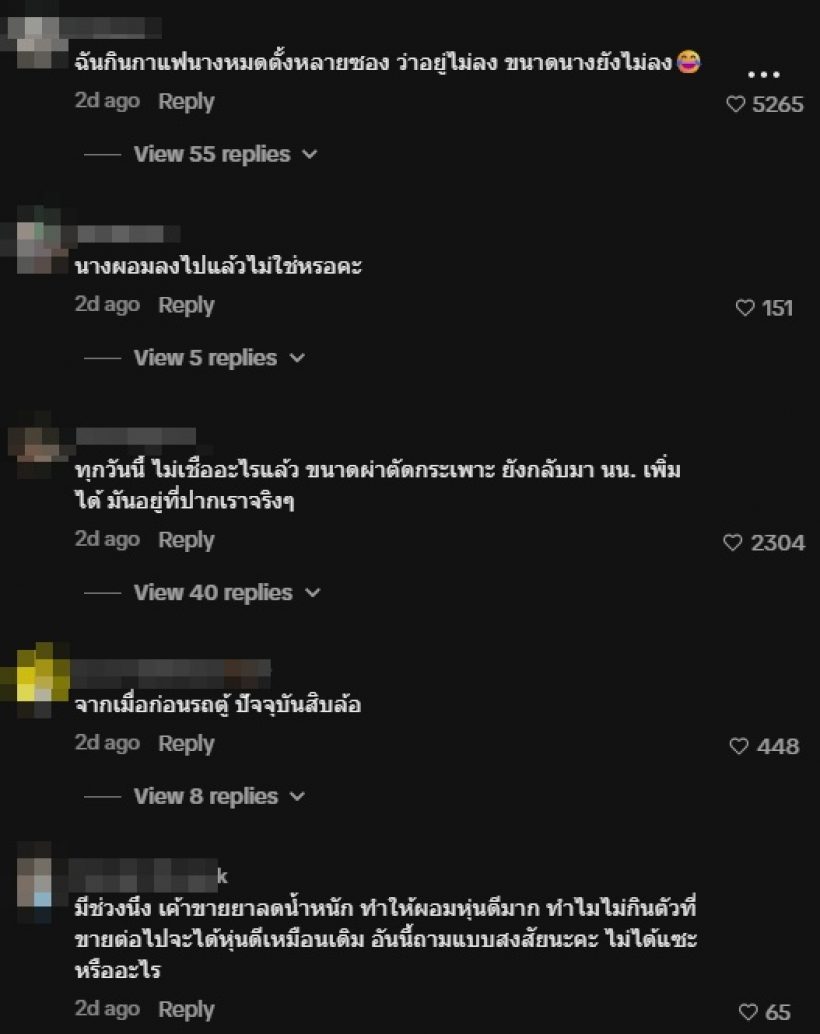Viewport: 820px width, 1034px height.
Task: Like the comment with 65 likes
Action: tap(748, 1012)
